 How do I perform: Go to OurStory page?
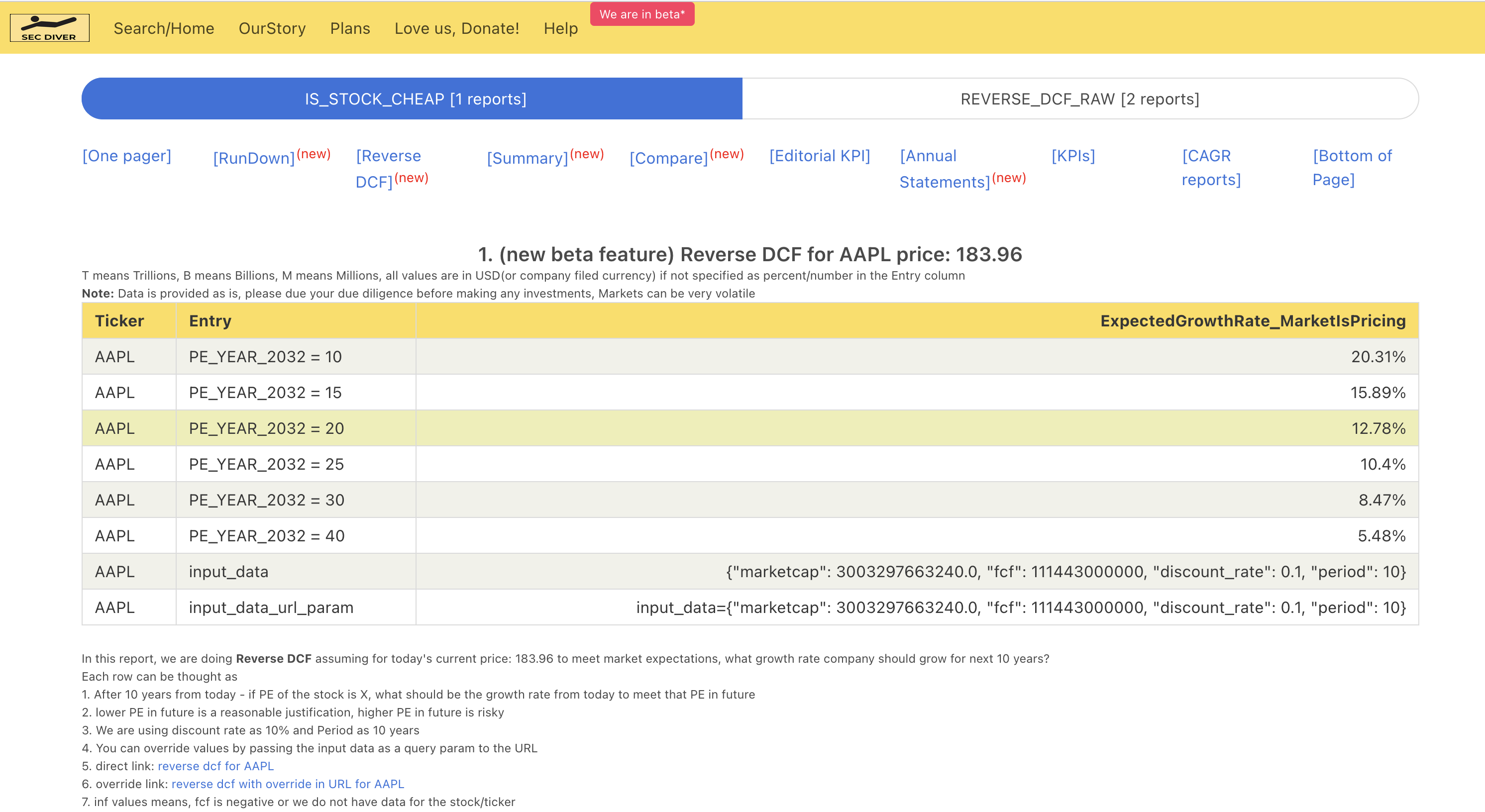272,28
